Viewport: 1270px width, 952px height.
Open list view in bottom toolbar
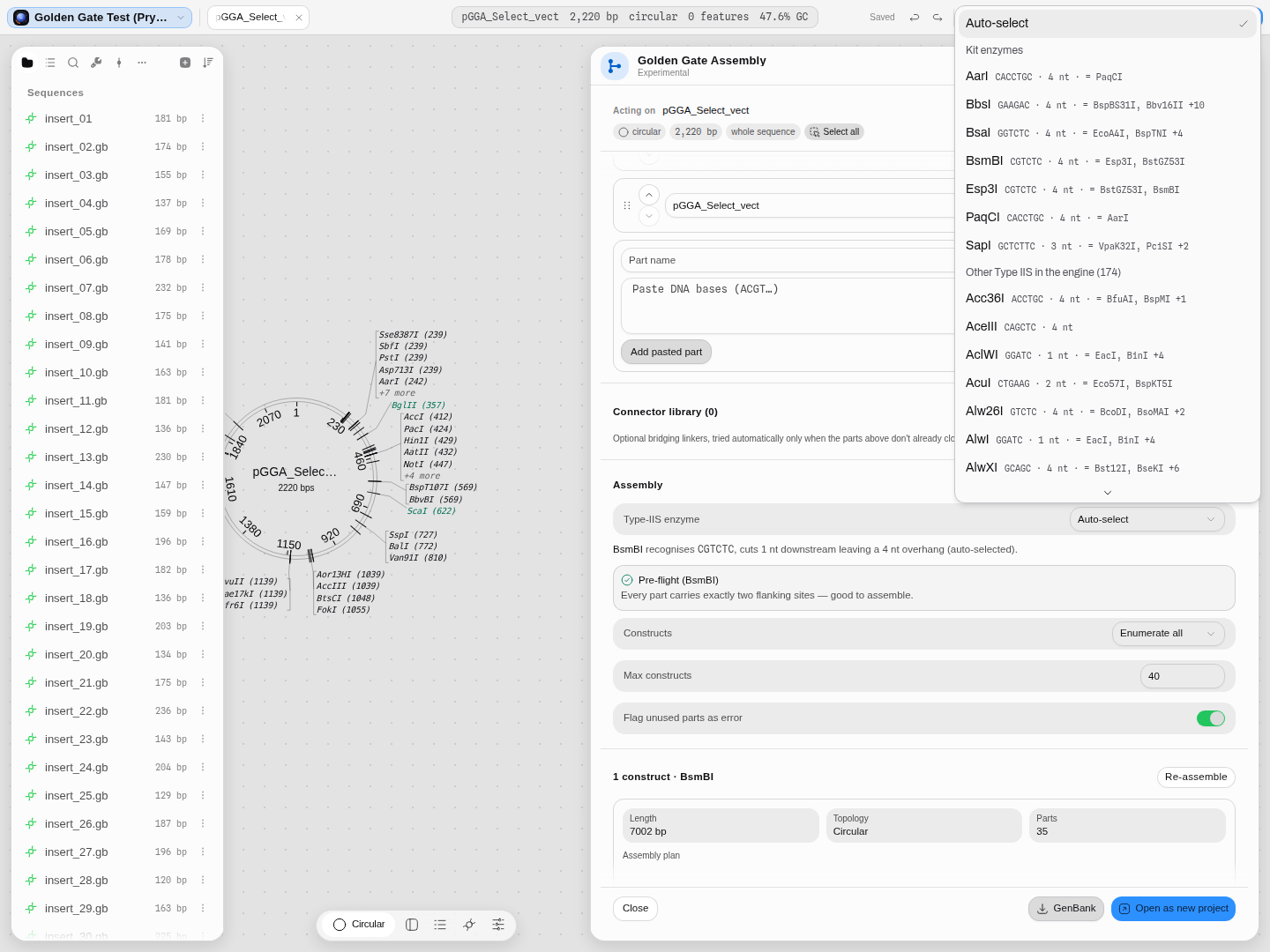tap(440, 925)
